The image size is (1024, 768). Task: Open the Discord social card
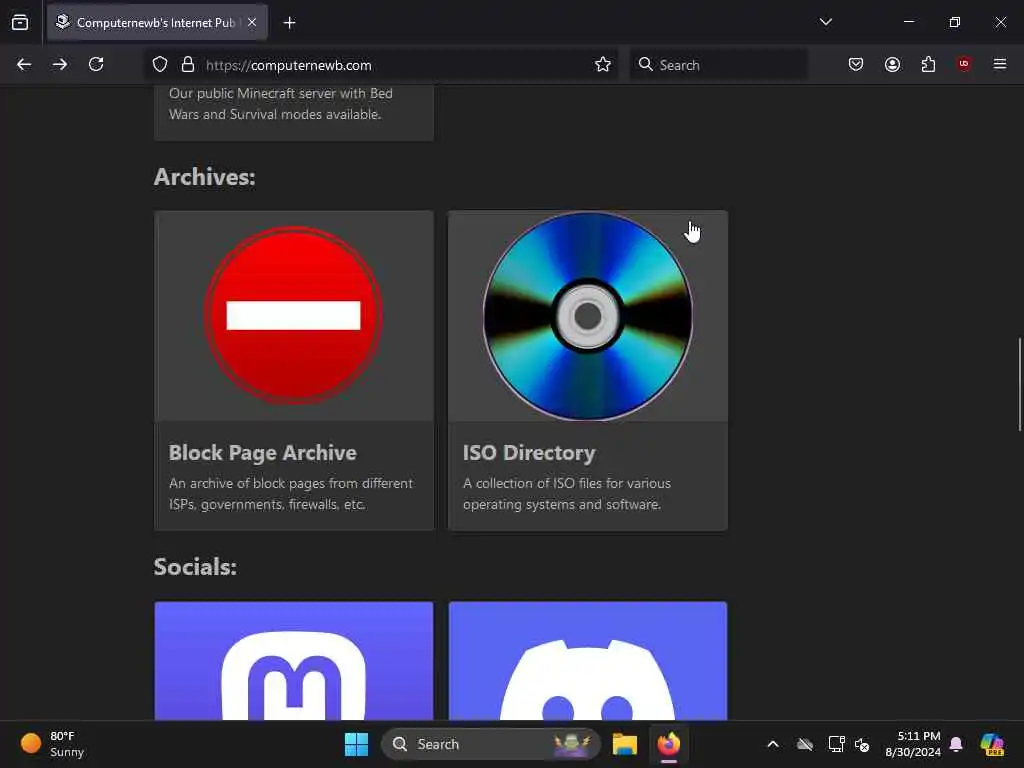pos(588,661)
